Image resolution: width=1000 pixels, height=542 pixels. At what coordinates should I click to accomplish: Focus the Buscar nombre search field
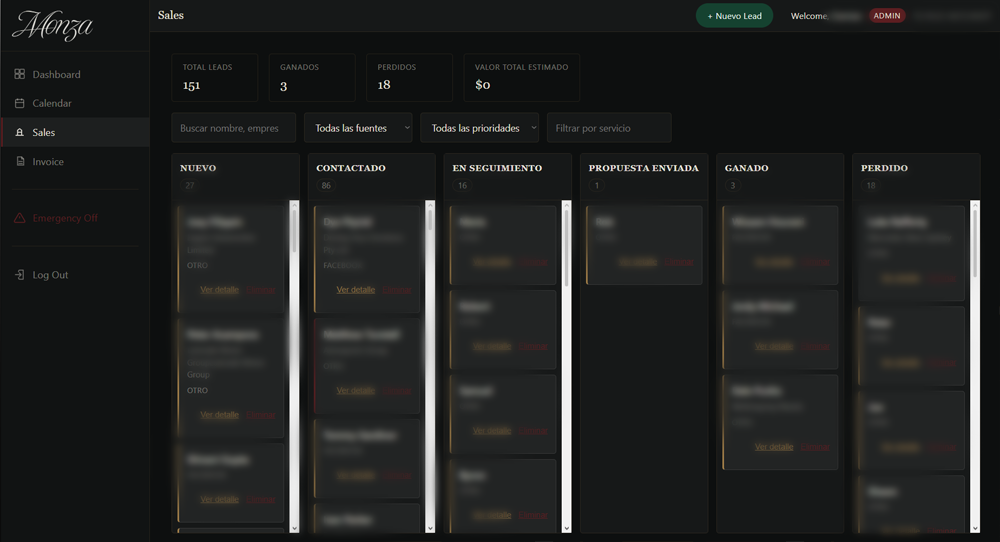(x=233, y=128)
